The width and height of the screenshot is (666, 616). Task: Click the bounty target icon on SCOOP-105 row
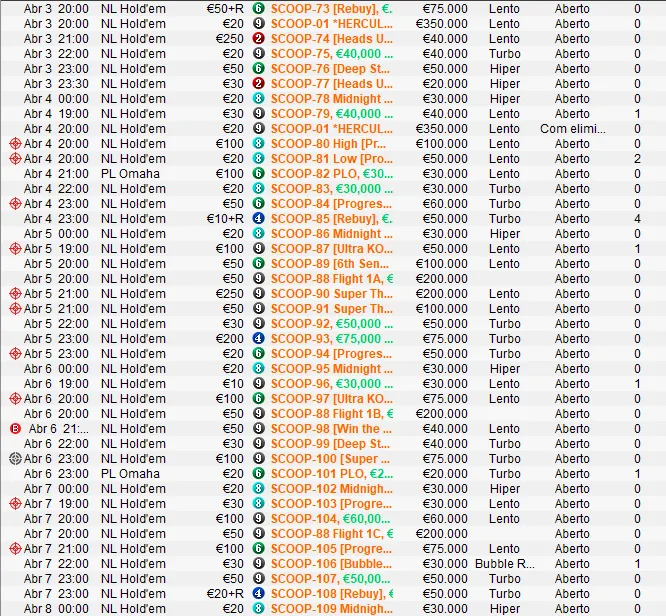15,549
